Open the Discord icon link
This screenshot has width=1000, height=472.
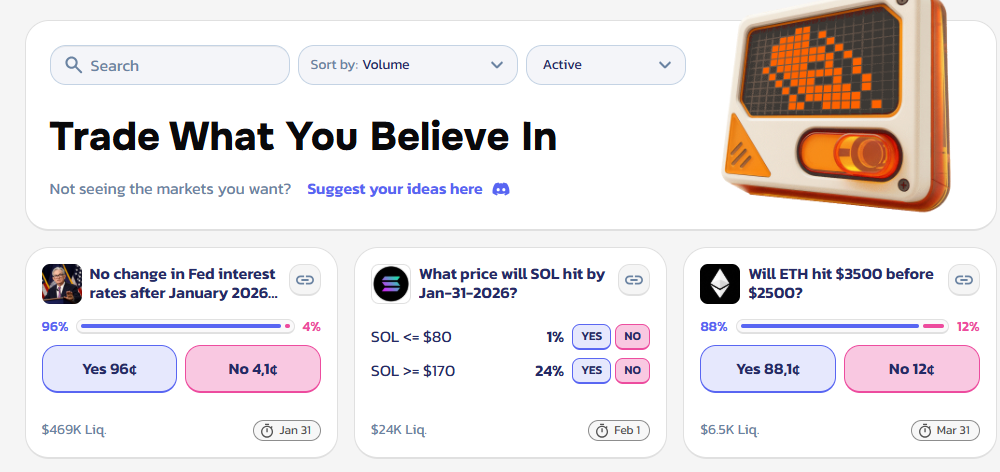(x=501, y=189)
